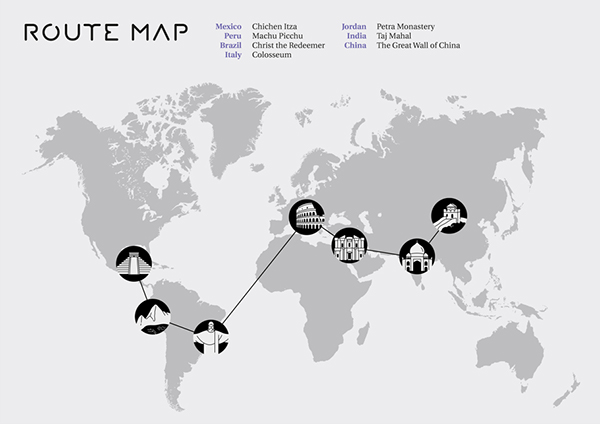Click the 'Italy' country label
The width and height of the screenshot is (600, 424).
click(x=233, y=55)
